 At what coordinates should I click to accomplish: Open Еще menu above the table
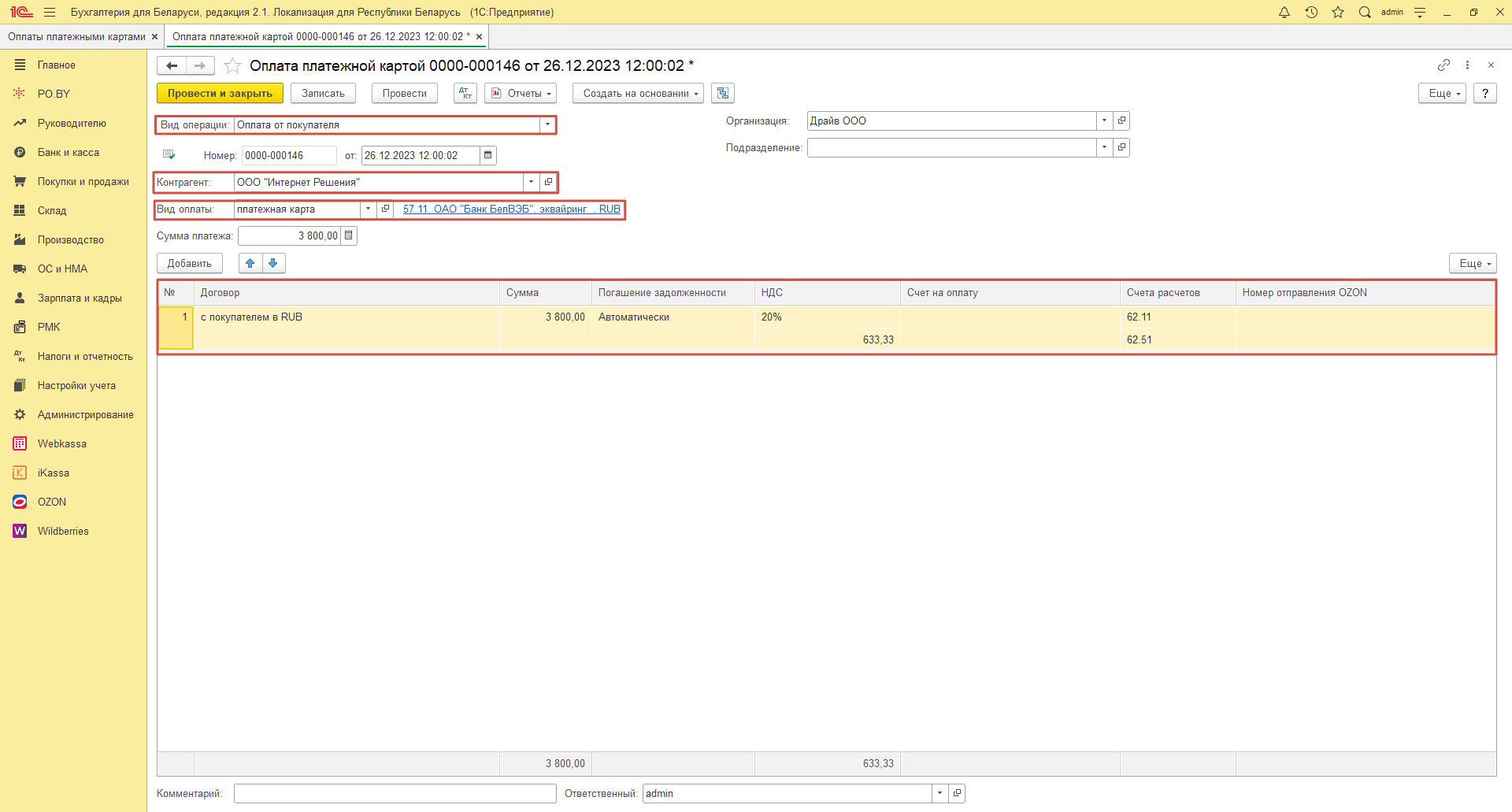1473,263
